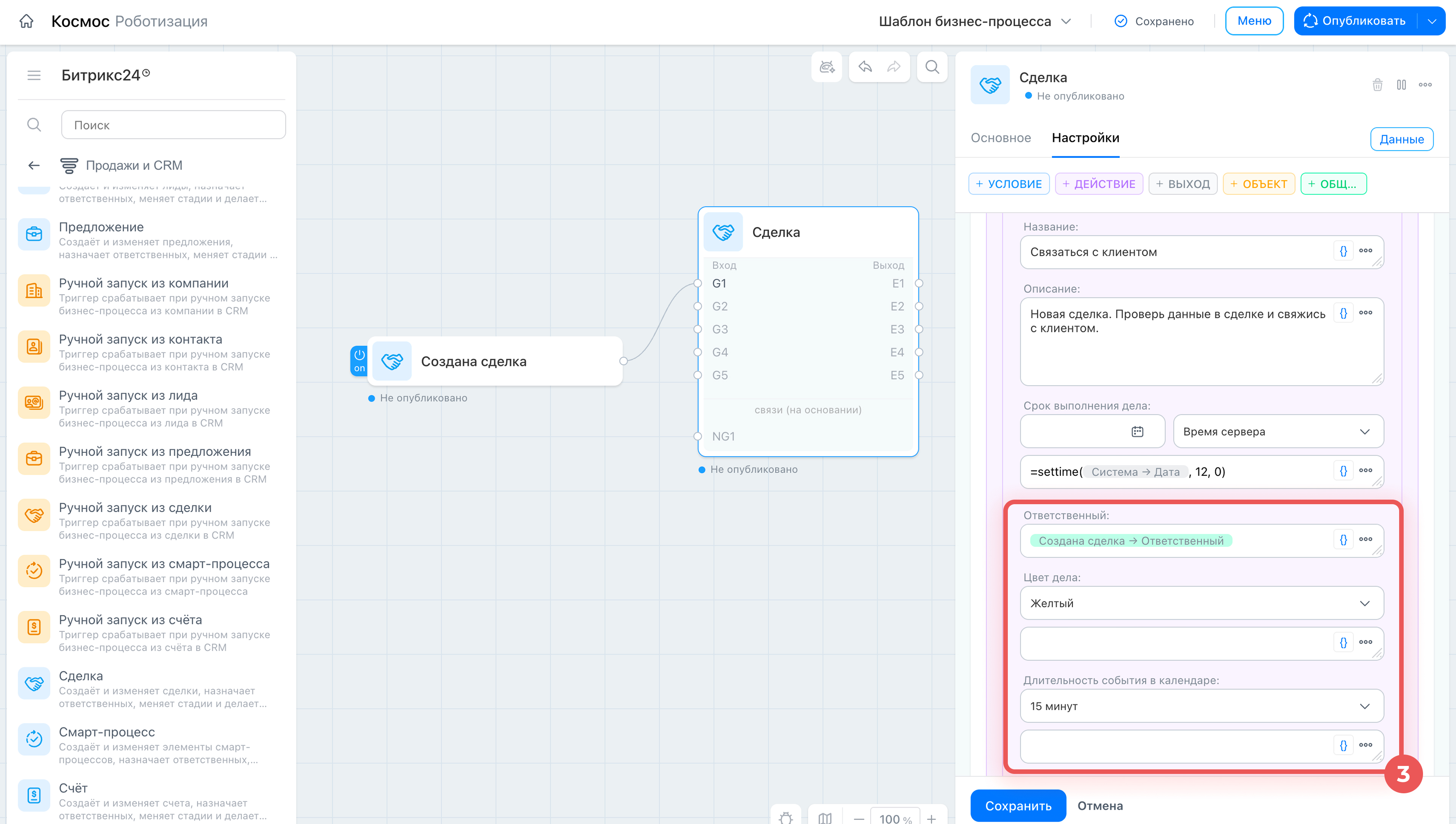
Task: Toggle the hamburger menu next to Битрикс24
Action: coord(34,75)
